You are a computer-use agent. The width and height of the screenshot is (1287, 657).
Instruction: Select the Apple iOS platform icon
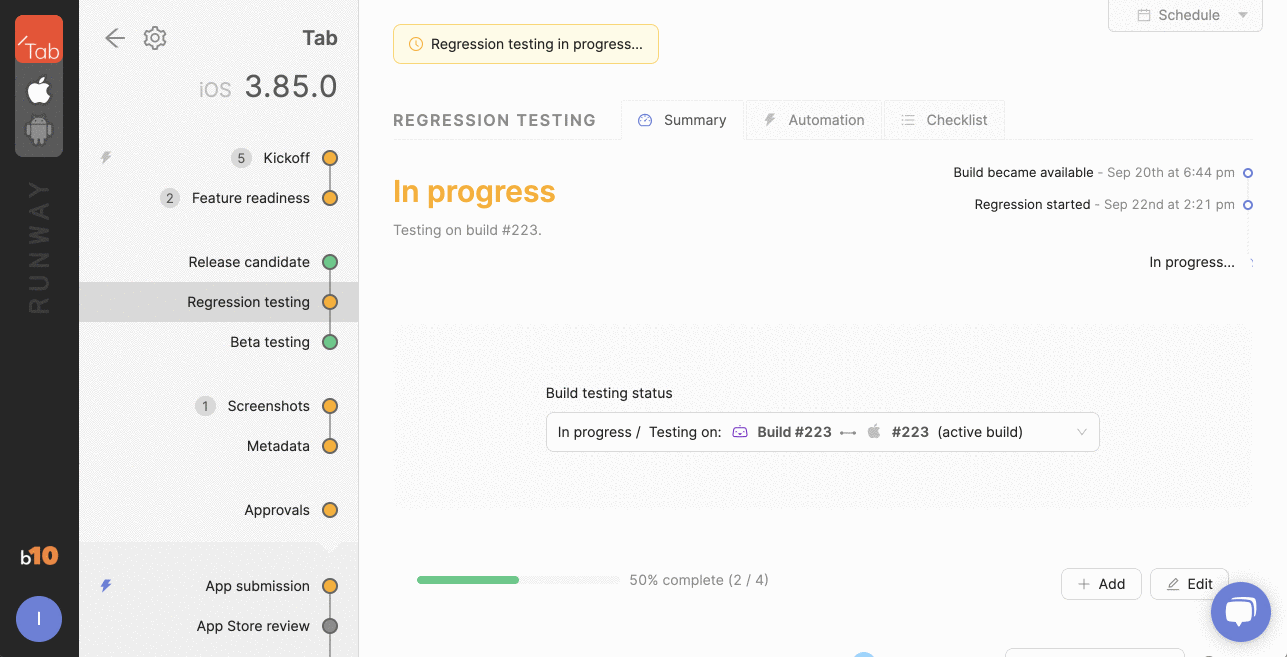39,92
